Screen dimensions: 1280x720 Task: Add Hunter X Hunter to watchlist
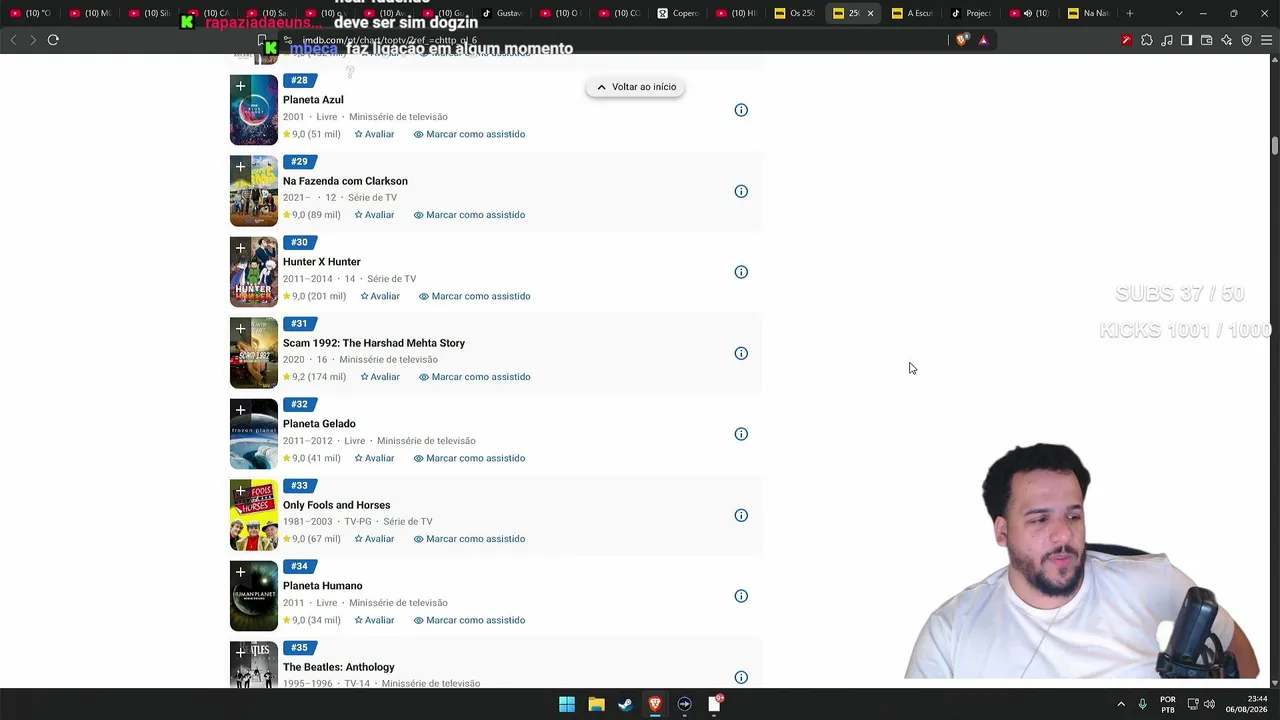[x=240, y=249]
